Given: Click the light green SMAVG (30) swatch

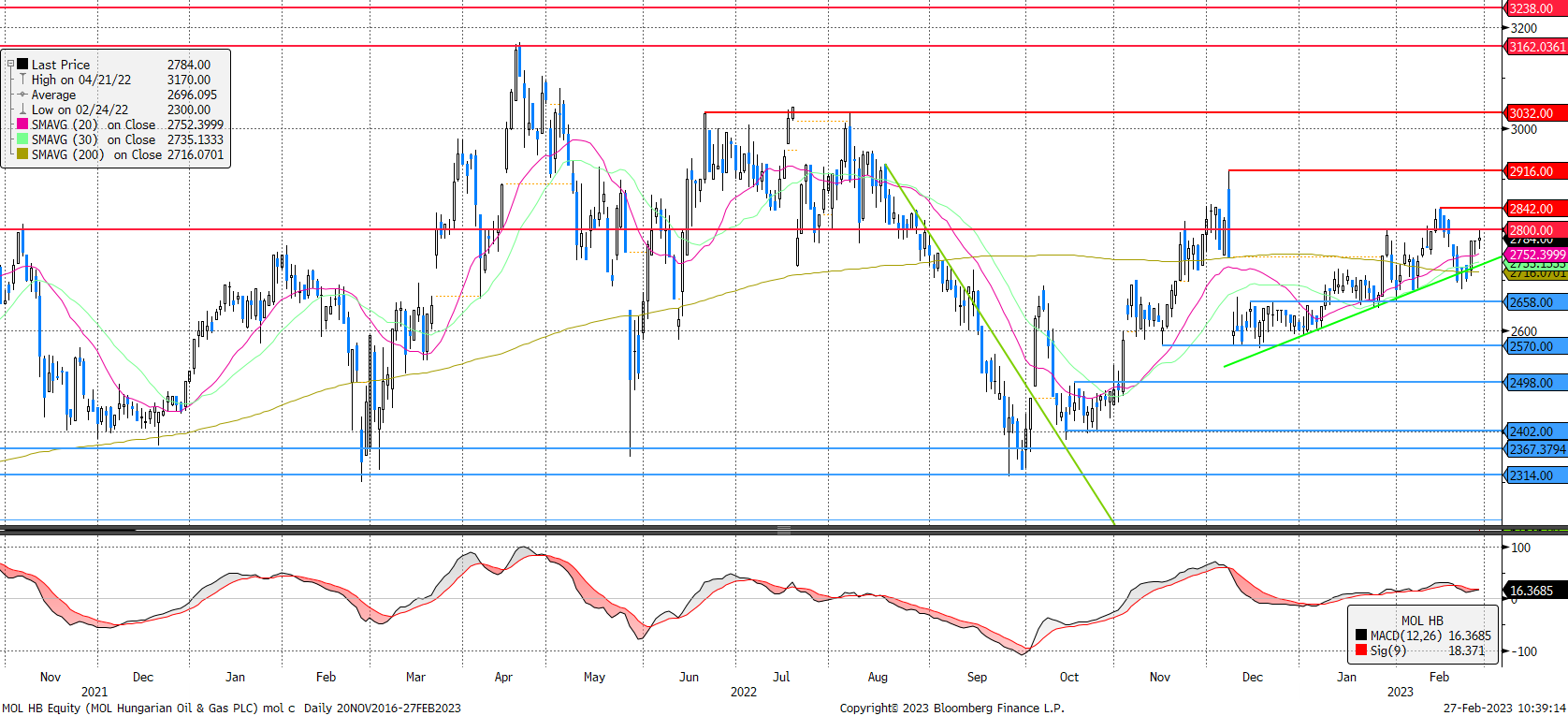Looking at the screenshot, I should (x=22, y=139).
